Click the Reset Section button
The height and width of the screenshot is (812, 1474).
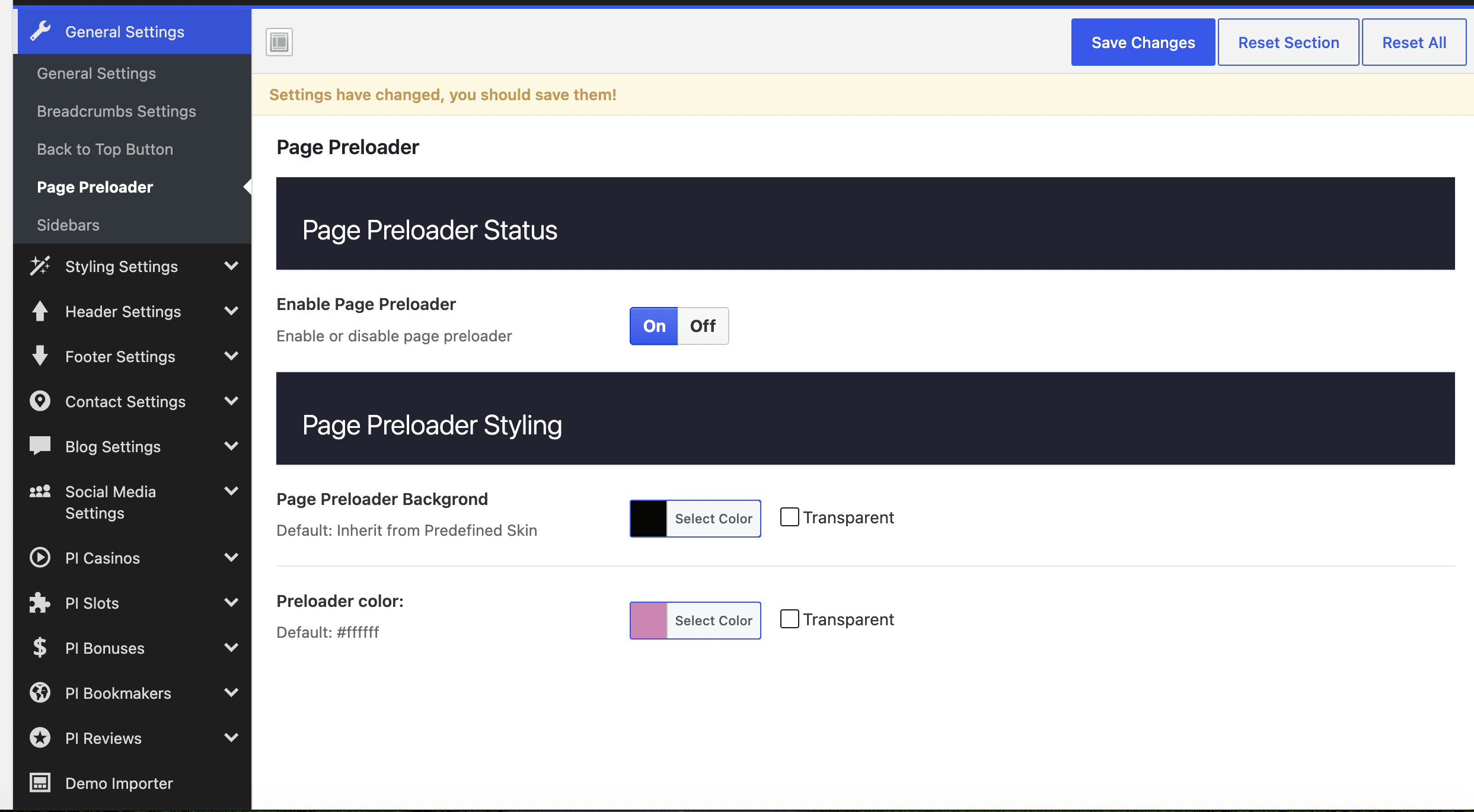(1288, 42)
